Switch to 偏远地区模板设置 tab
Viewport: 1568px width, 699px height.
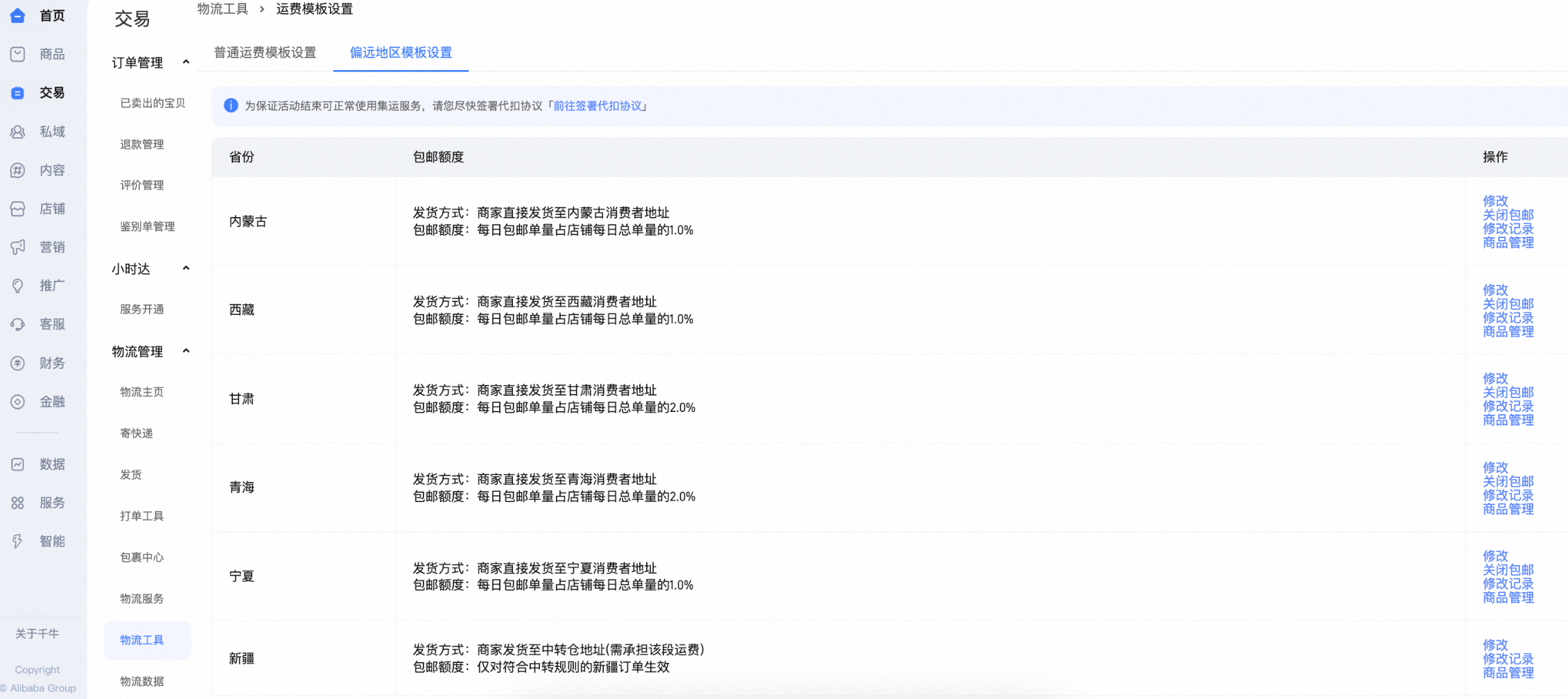click(x=401, y=53)
